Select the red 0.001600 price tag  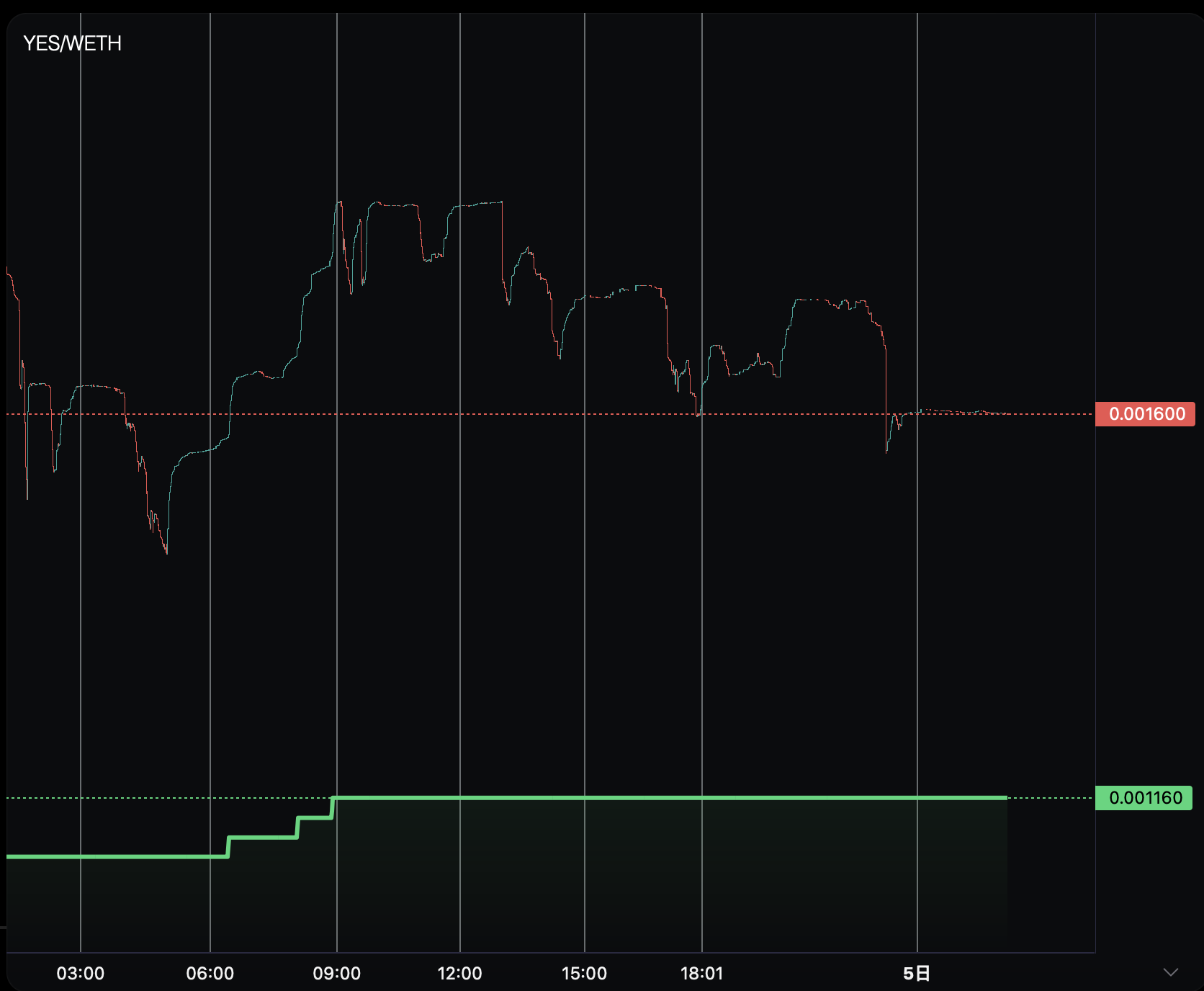pyautogui.click(x=1145, y=414)
